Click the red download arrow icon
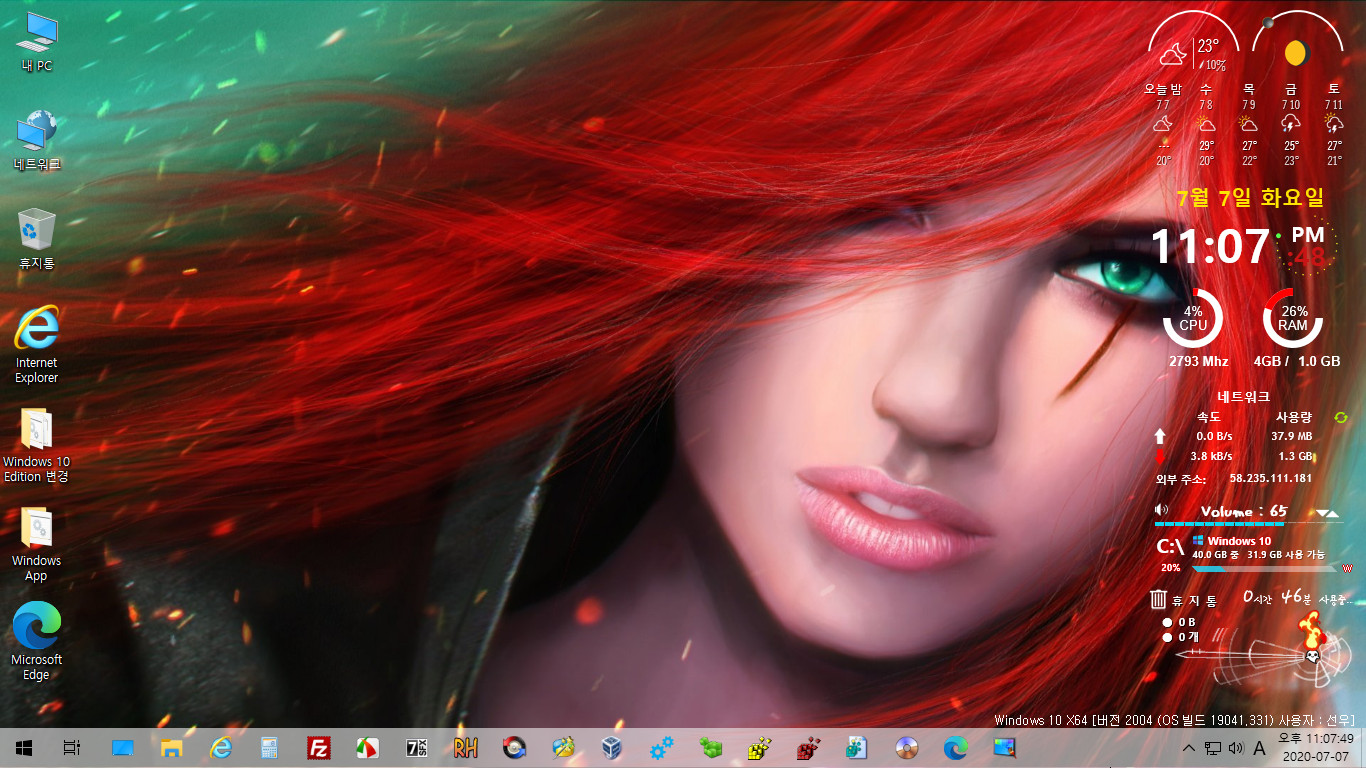 coord(1160,457)
